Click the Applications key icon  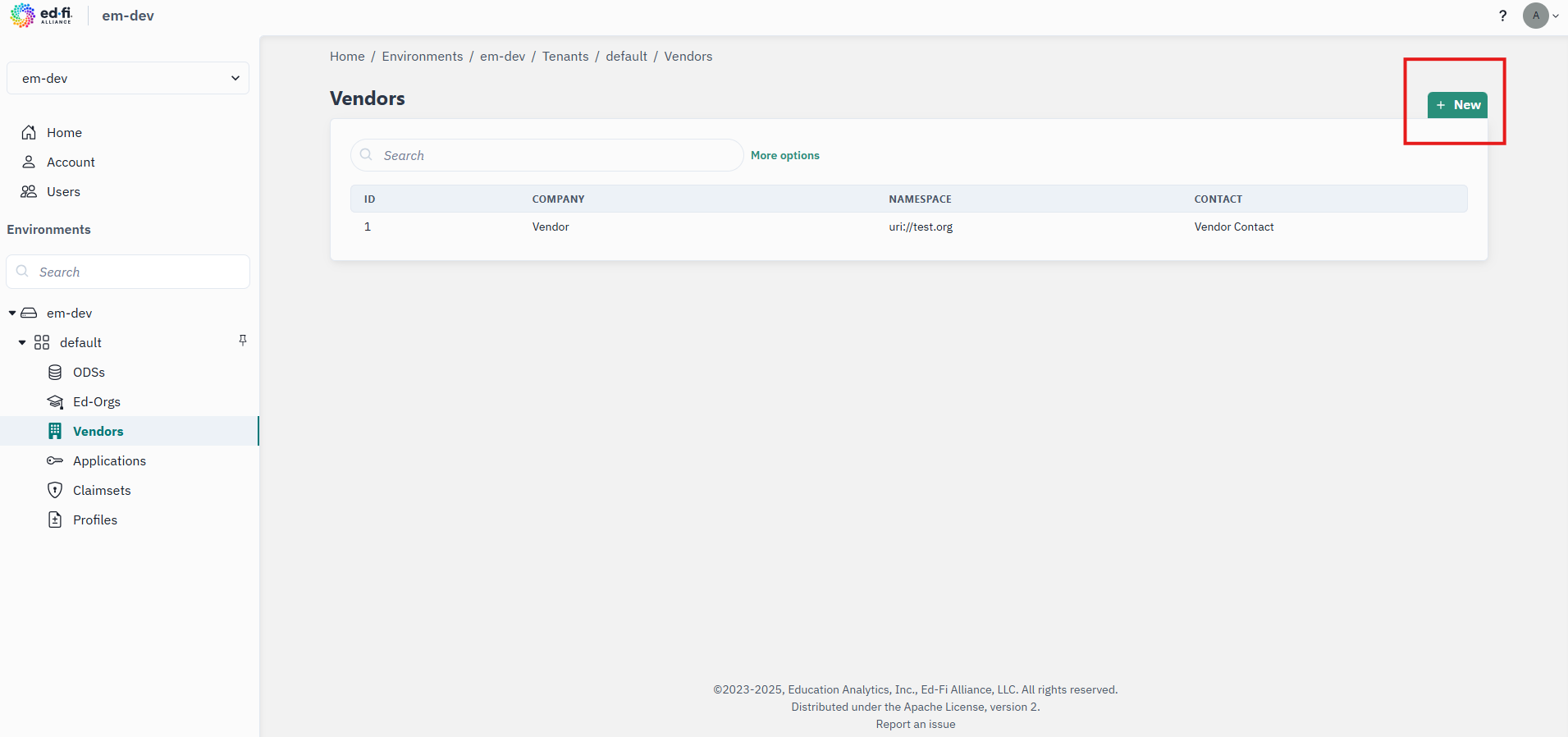click(x=55, y=460)
